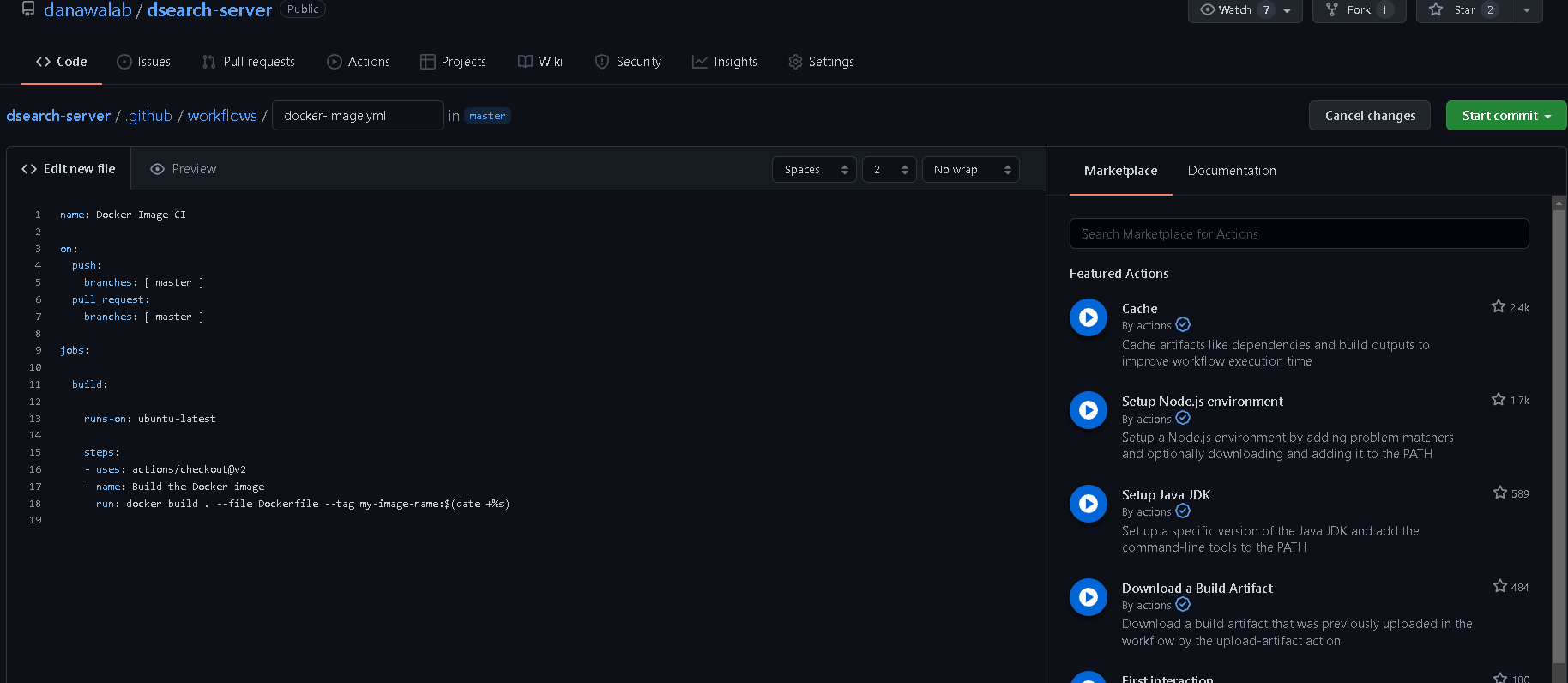This screenshot has width=1568, height=683.
Task: Click Download a Build Artifact star icon
Action: (x=1500, y=586)
